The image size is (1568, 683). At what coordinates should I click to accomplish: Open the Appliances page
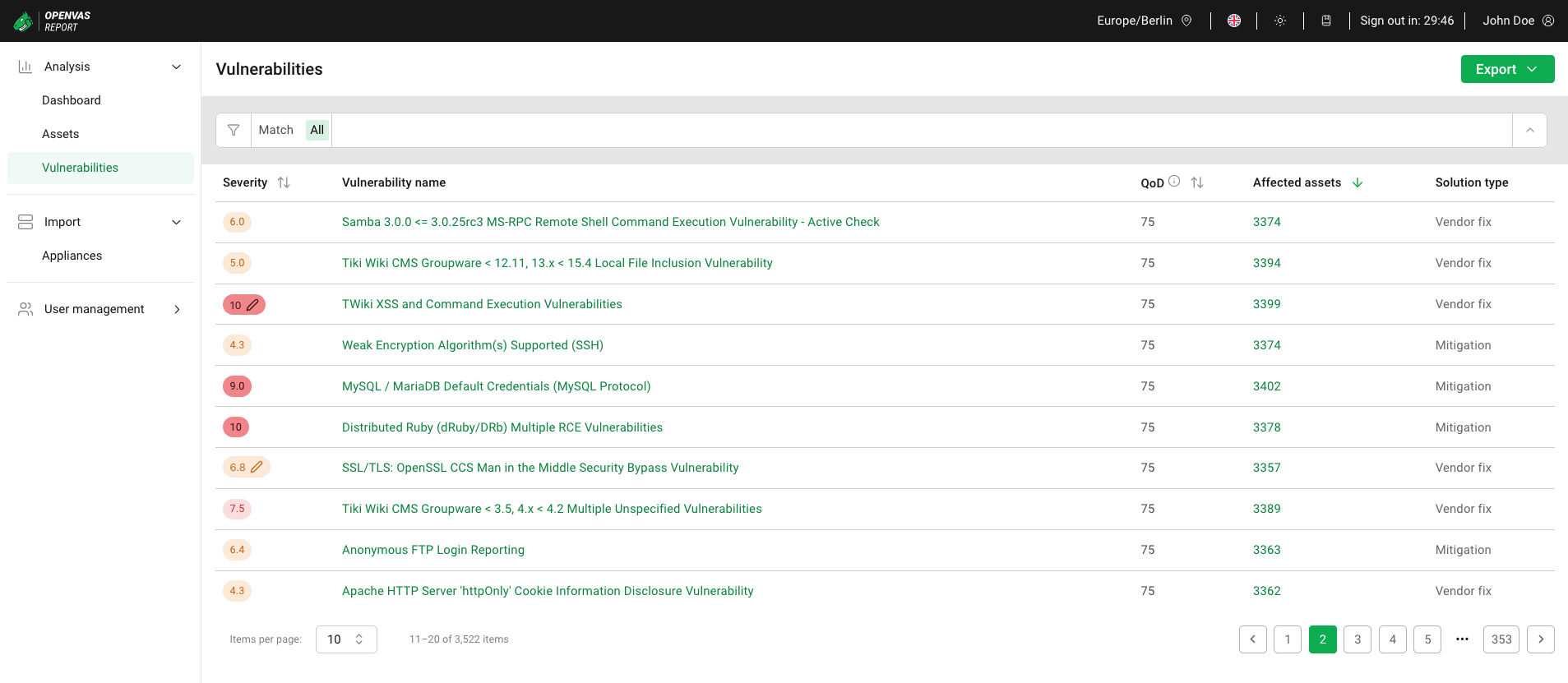click(72, 256)
